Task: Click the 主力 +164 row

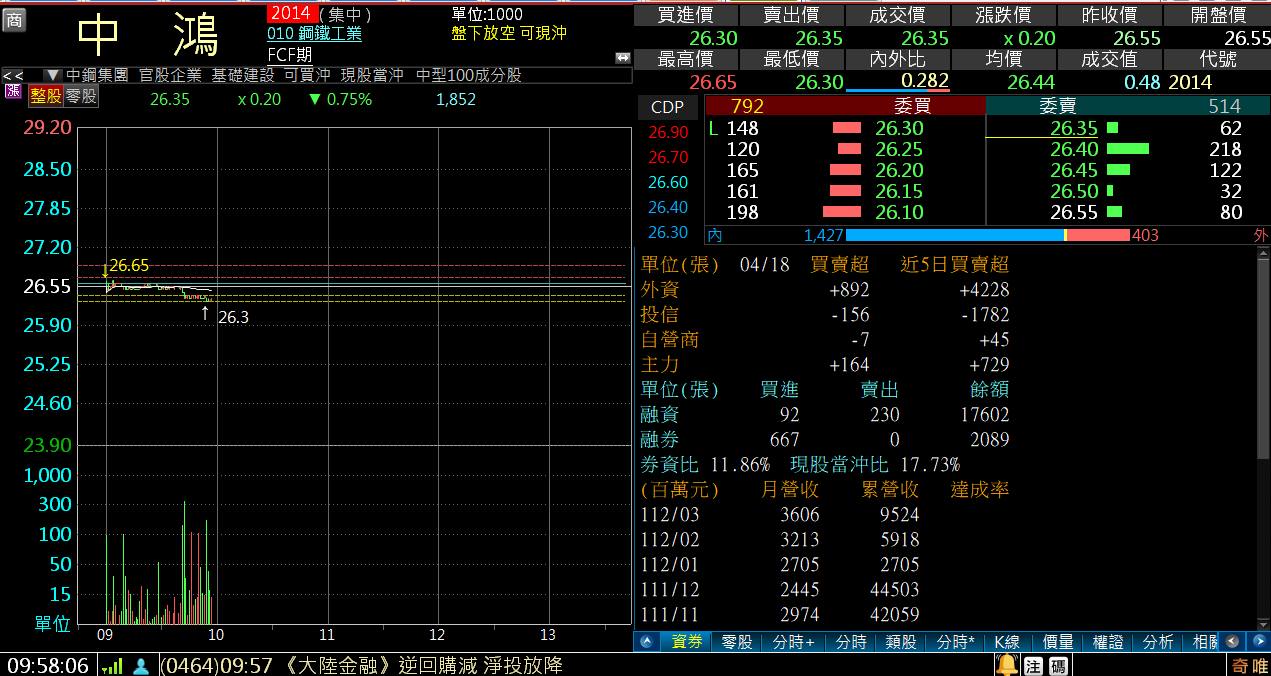Action: (825, 365)
